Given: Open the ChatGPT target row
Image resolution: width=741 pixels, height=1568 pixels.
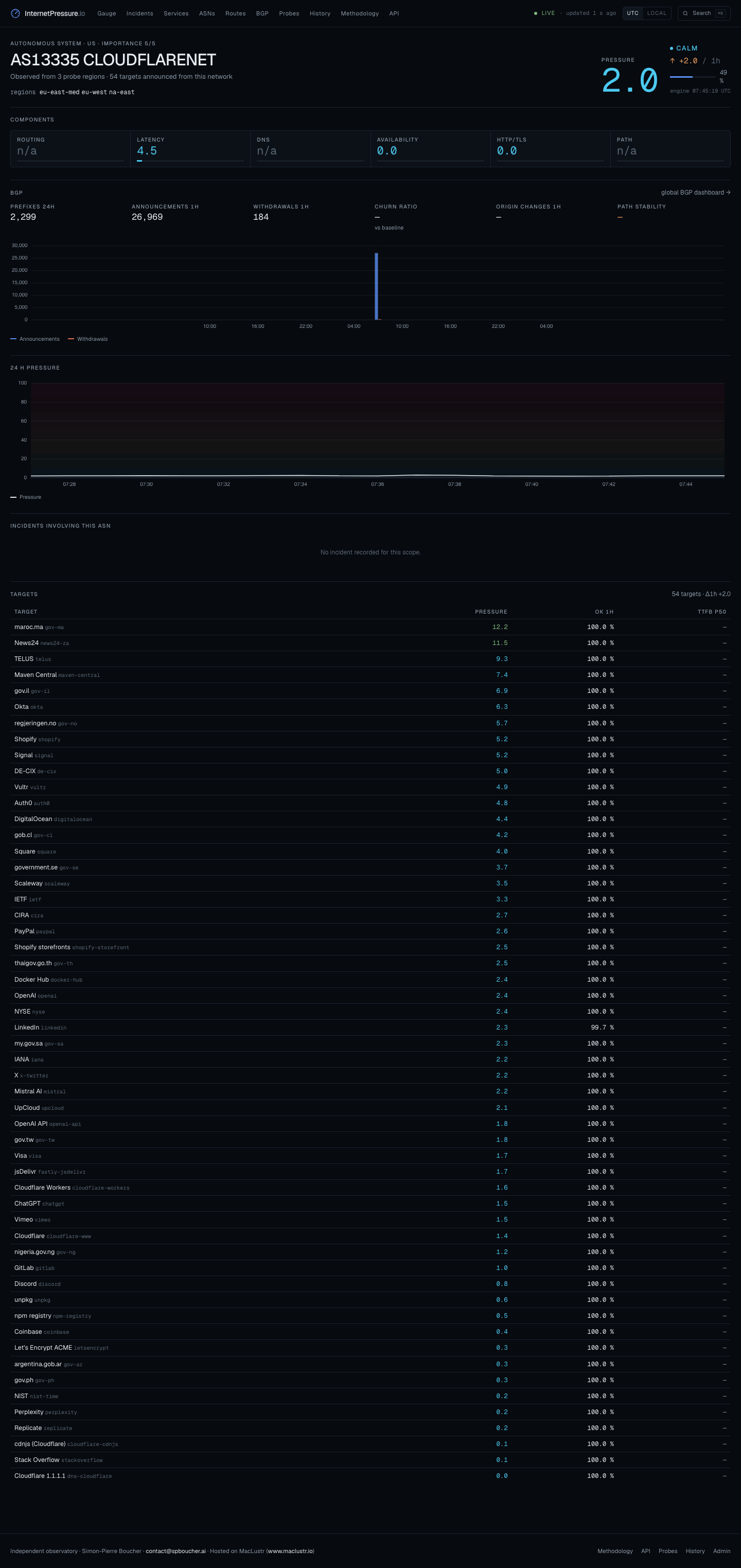Looking at the screenshot, I should [370, 1204].
